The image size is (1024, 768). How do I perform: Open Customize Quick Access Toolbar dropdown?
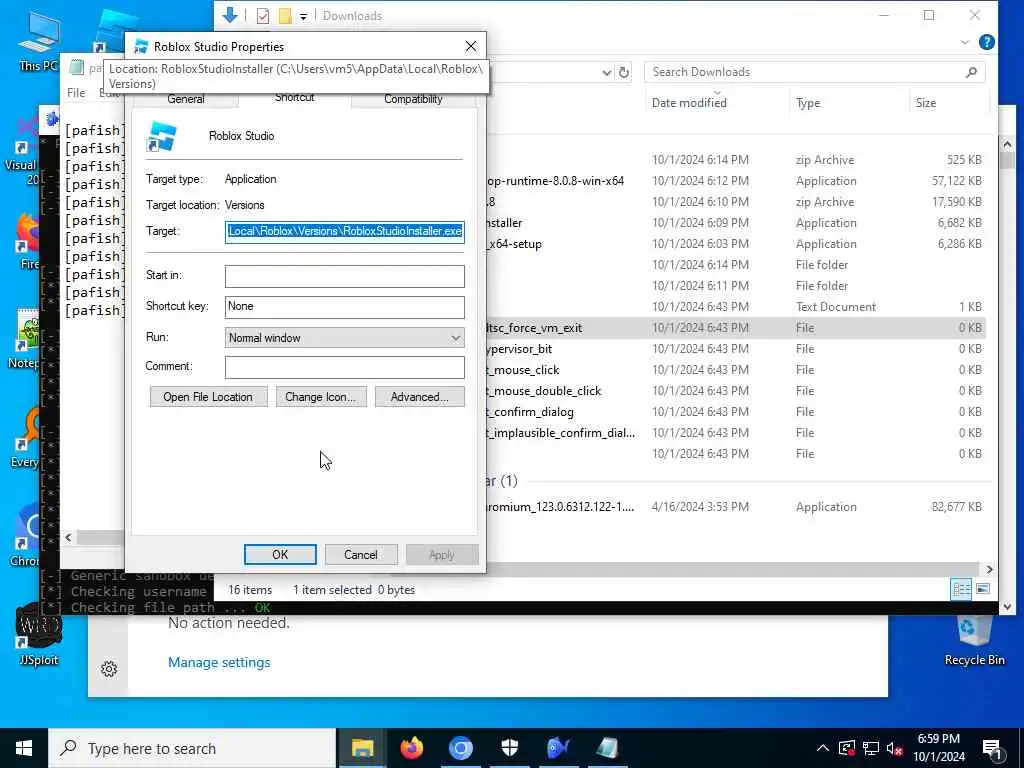pyautogui.click(x=304, y=16)
